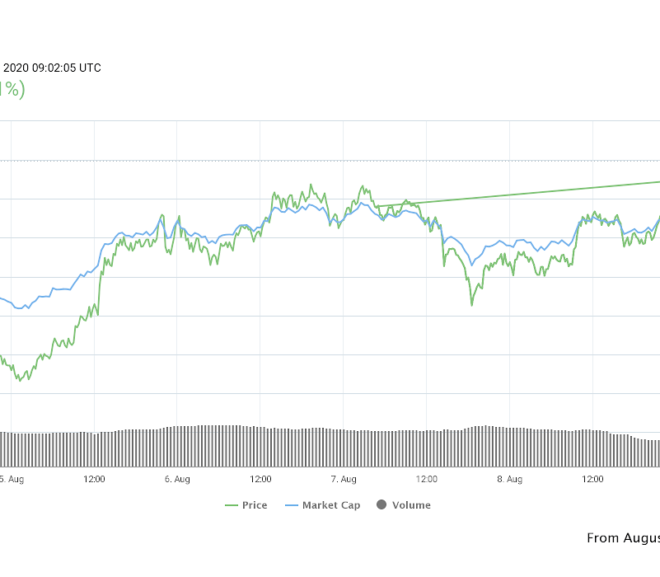Click the green Price line legend icon
660x577 pixels.
pyautogui.click(x=232, y=505)
